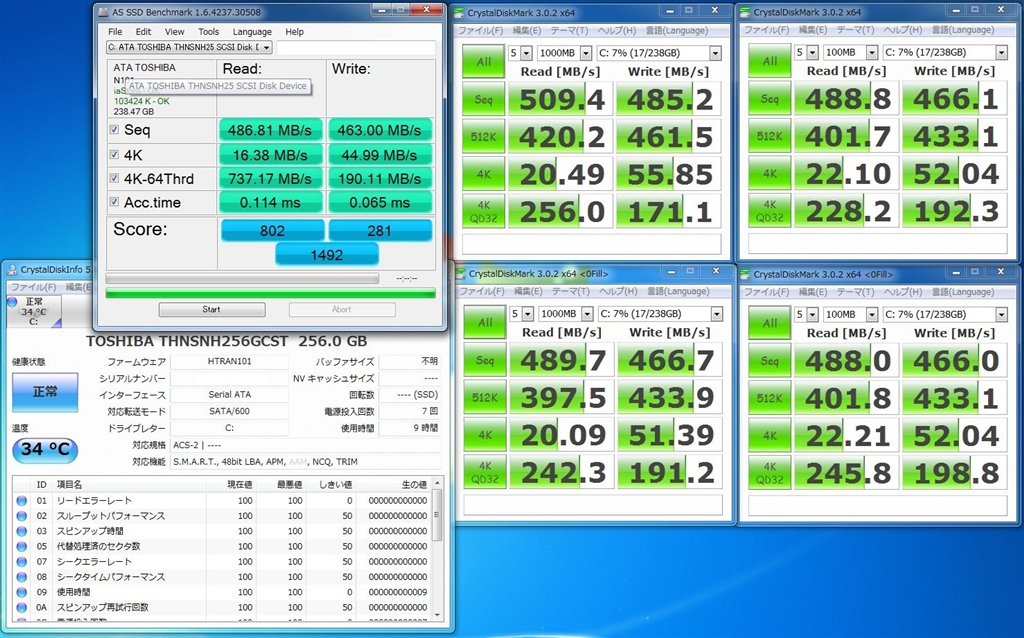Click the status icon next to 使用時間 attribute row
Screen dimensions: 1024x638
coord(21,592)
